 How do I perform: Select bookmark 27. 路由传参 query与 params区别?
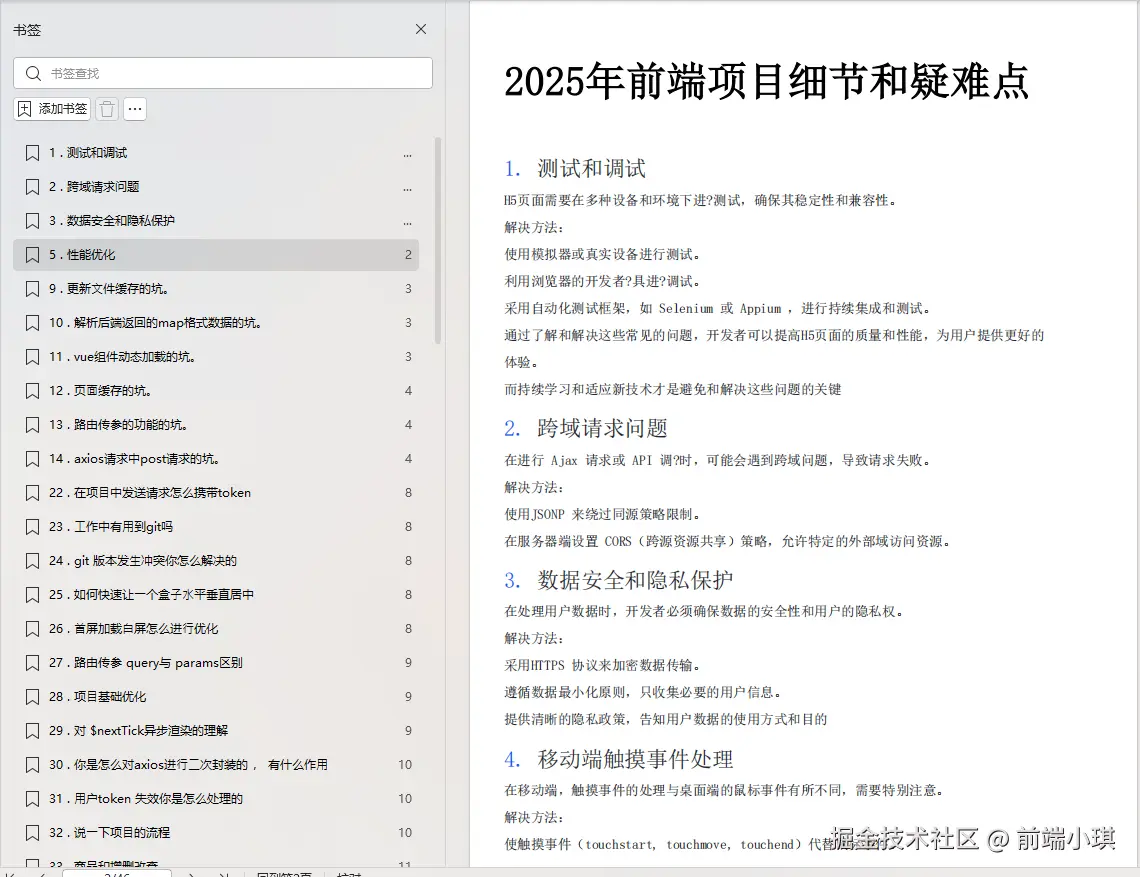tap(216, 663)
